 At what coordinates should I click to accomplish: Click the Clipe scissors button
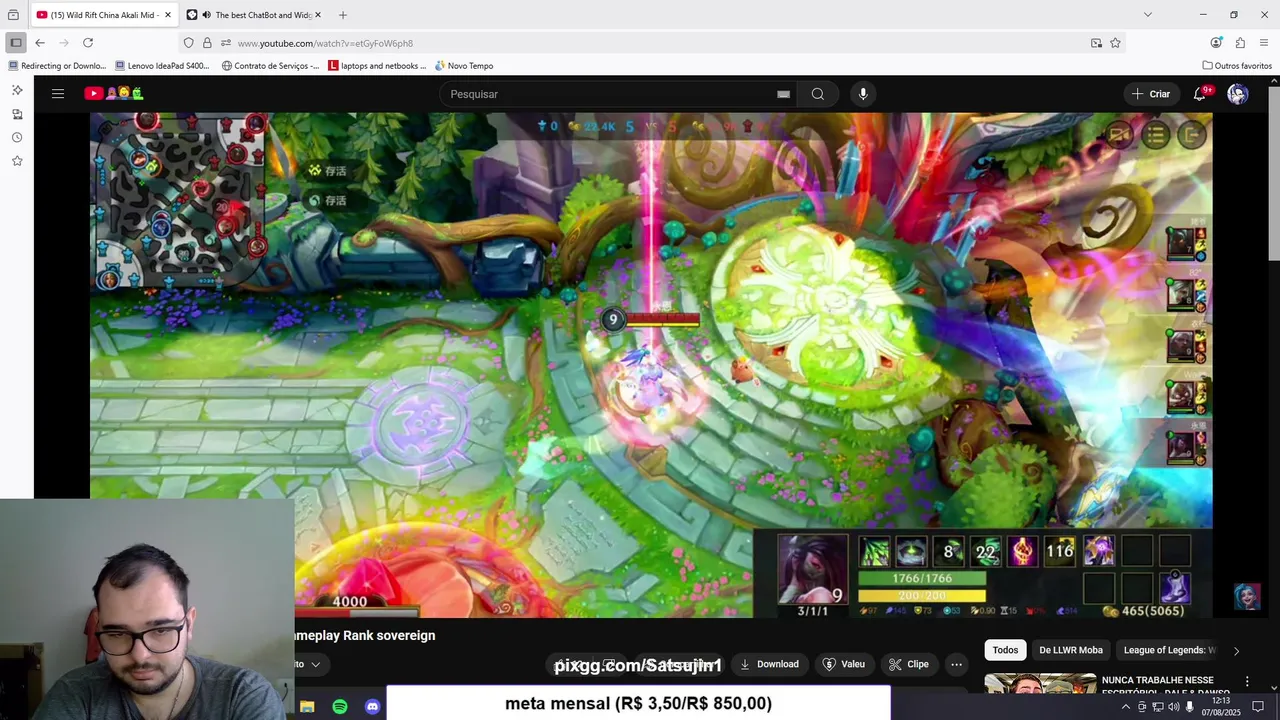tap(908, 664)
